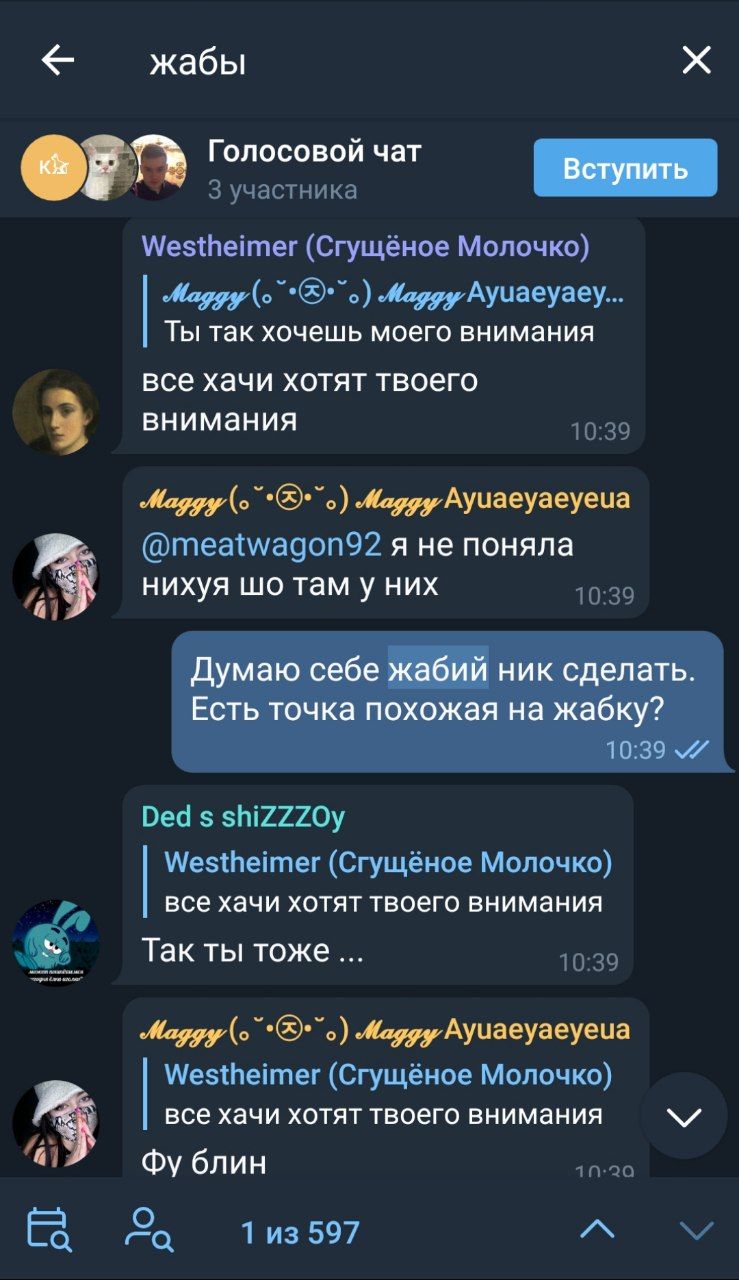739x1280 pixels.
Task: Open Ded s shiZZZOy blue rabbit avatar
Action: click(x=56, y=941)
